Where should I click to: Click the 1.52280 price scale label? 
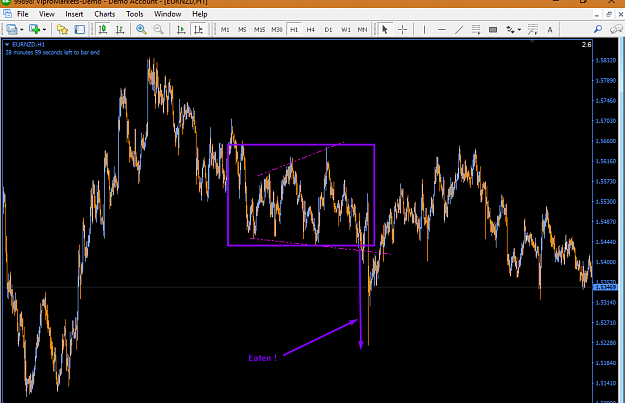coord(605,343)
